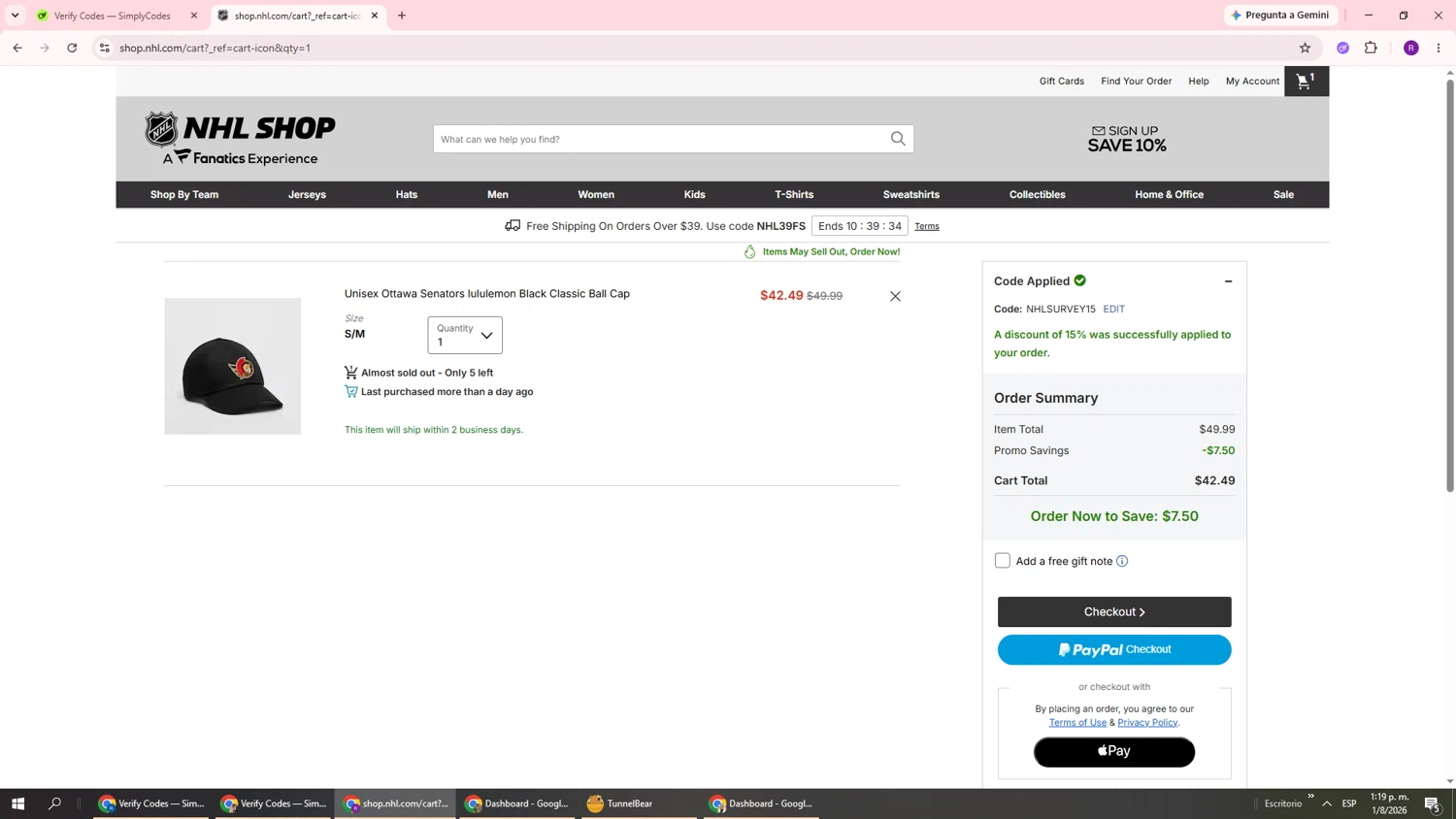Go back to the previous page
This screenshot has height=819, width=1456.
17,48
